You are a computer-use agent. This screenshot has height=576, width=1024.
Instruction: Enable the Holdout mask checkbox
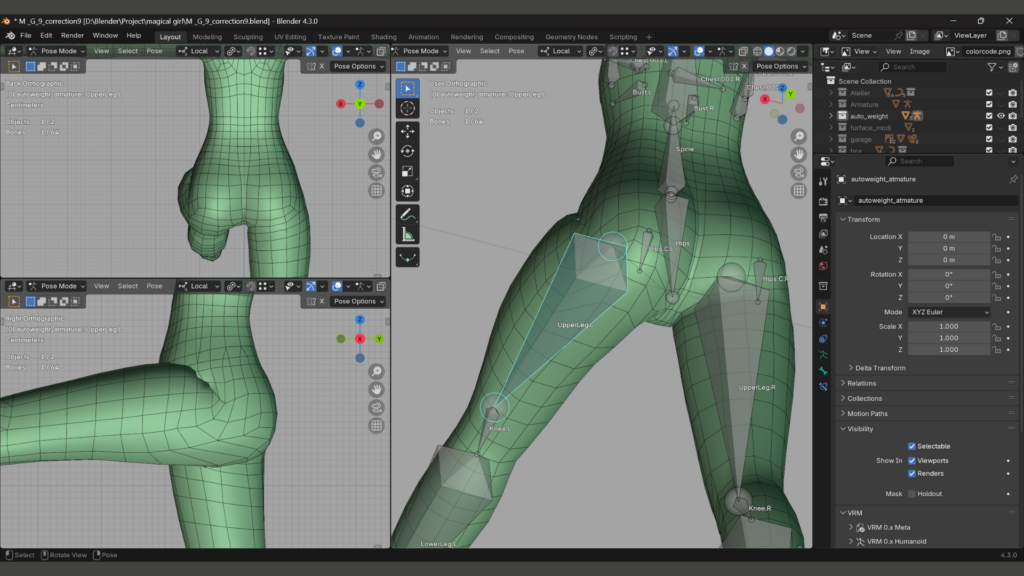912,494
